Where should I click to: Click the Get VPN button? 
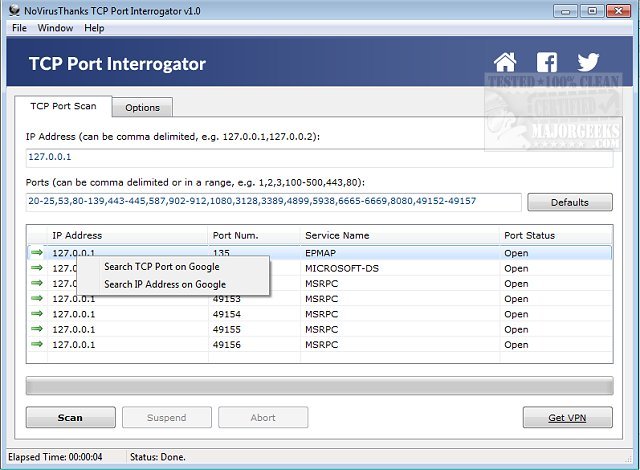[x=567, y=417]
